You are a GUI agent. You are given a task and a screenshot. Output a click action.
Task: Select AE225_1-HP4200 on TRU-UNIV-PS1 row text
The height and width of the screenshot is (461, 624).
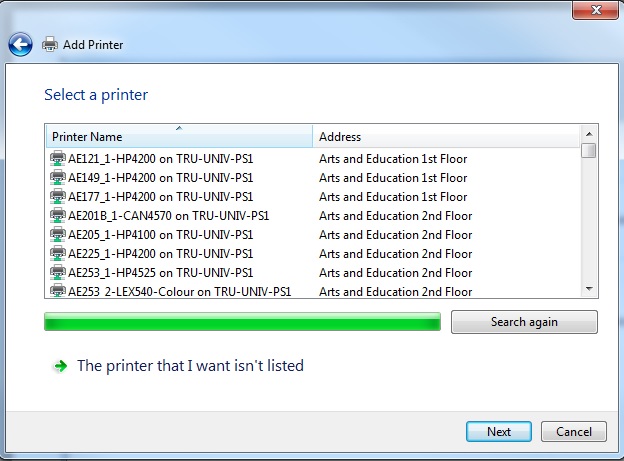pyautogui.click(x=160, y=254)
